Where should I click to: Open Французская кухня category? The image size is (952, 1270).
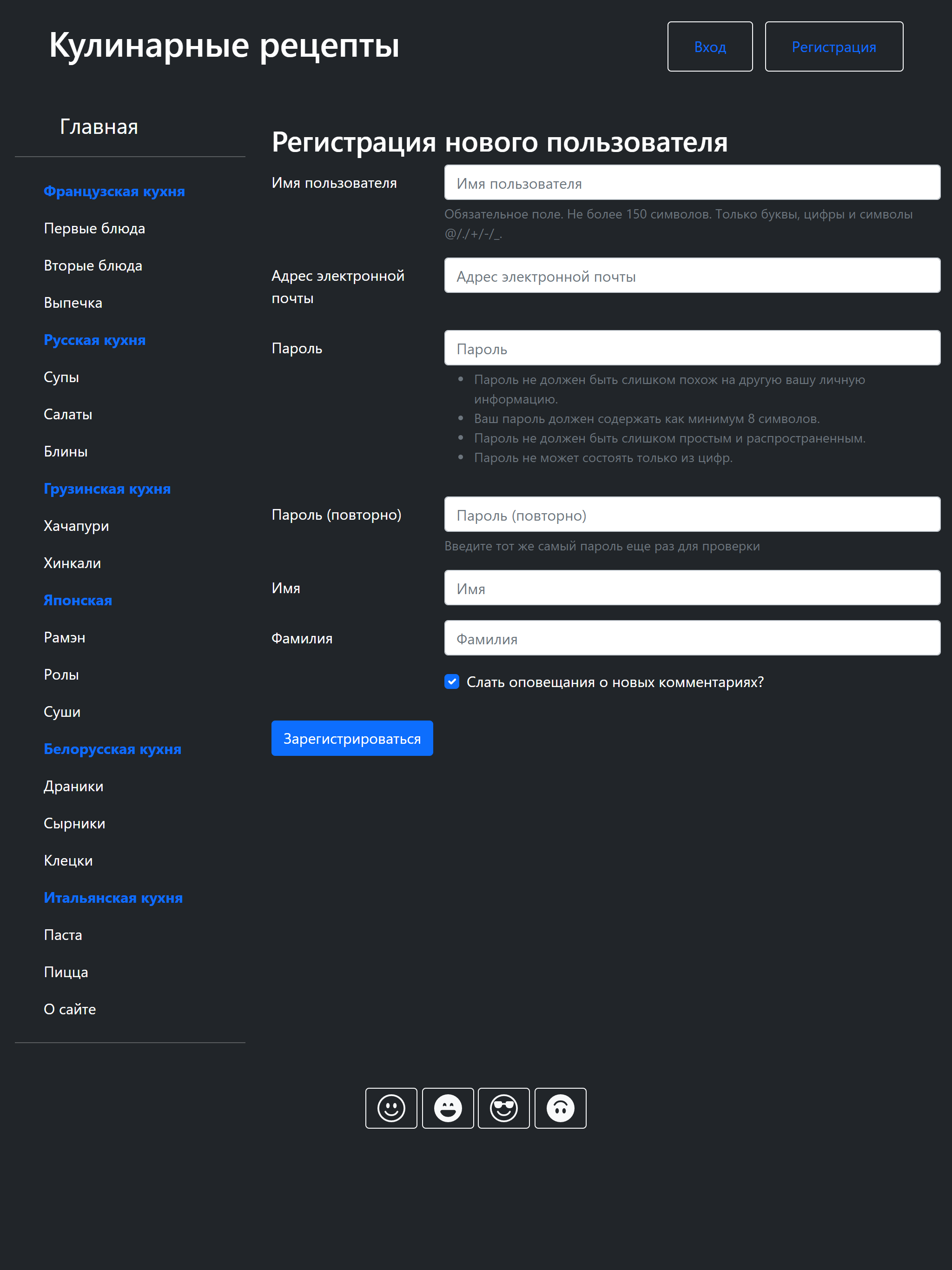(114, 191)
